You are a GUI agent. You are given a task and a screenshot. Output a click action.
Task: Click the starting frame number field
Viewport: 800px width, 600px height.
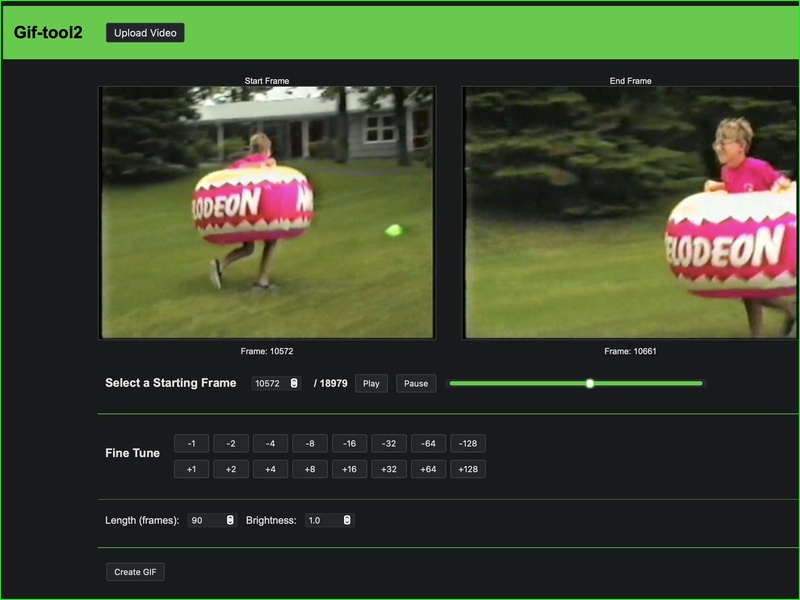click(276, 383)
